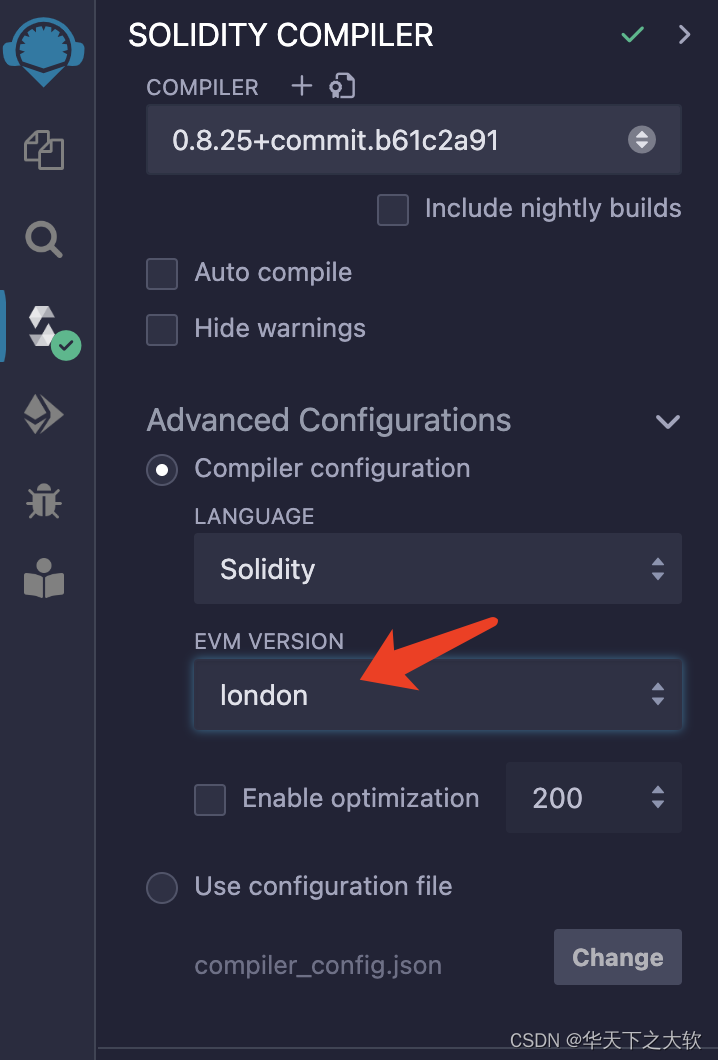This screenshot has width=718, height=1060.
Task: Open the File explorer icon in sidebar
Action: pyautogui.click(x=44, y=150)
